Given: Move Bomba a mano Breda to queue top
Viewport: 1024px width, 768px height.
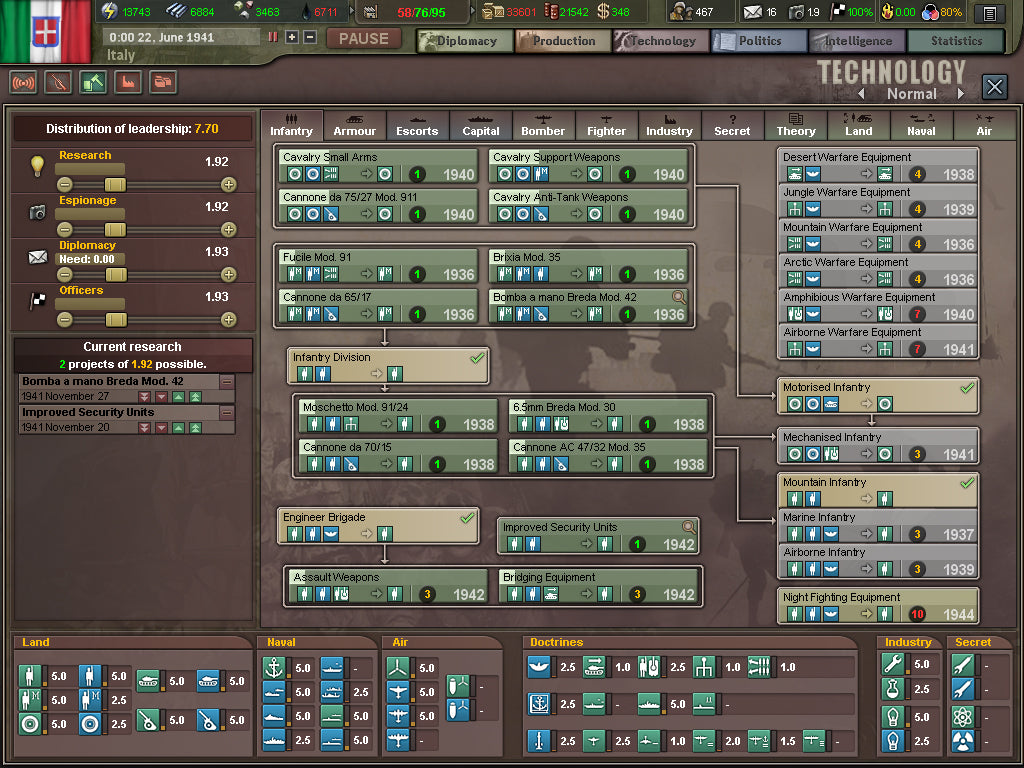Looking at the screenshot, I should tap(194, 397).
